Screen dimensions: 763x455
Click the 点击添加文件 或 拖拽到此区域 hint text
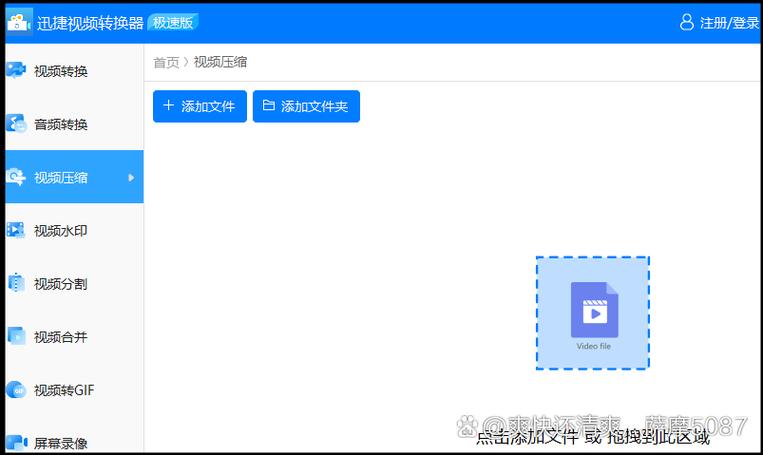pyautogui.click(x=593, y=437)
